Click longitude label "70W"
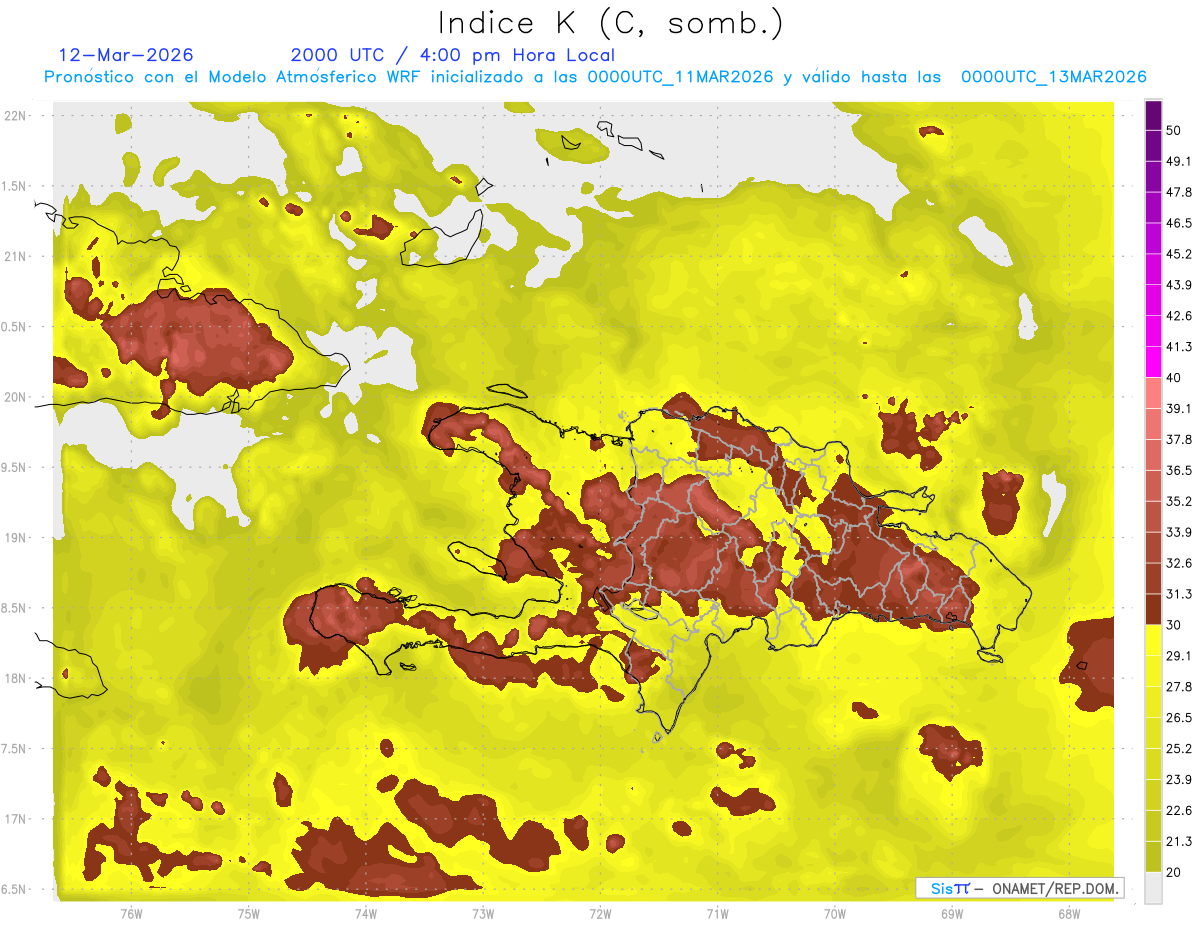Image resolution: width=1200 pixels, height=927 pixels. tap(835, 913)
